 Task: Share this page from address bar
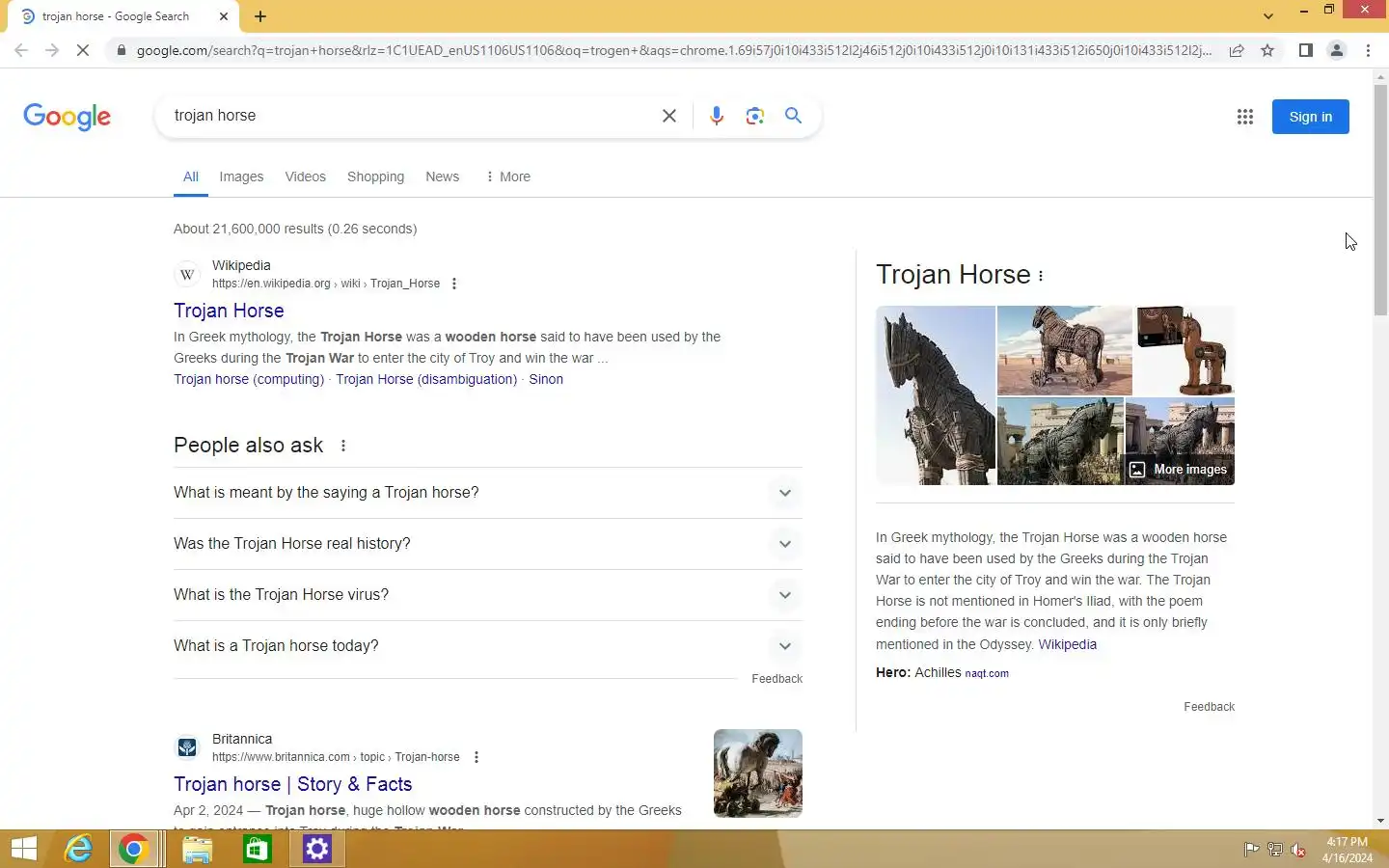(1236, 50)
